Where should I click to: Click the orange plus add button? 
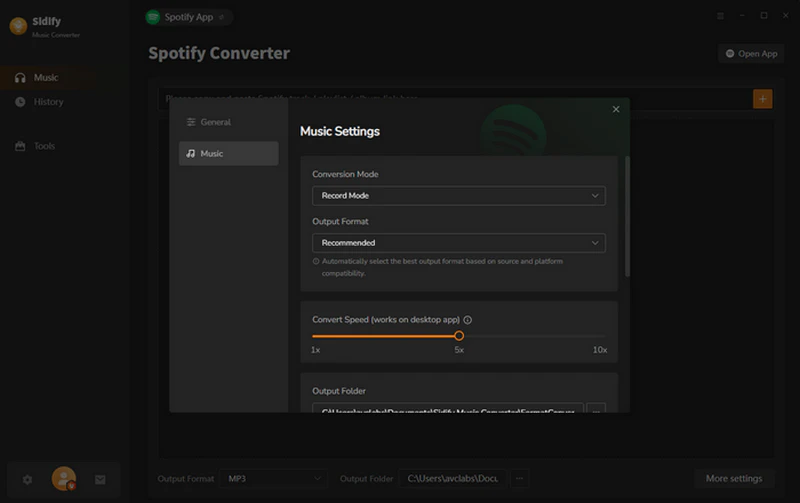762,99
